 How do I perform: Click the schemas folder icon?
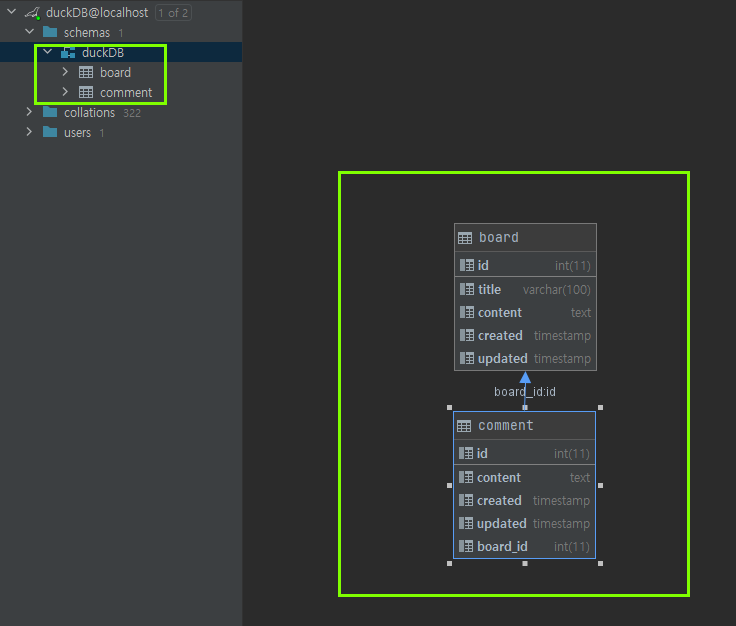tap(50, 32)
